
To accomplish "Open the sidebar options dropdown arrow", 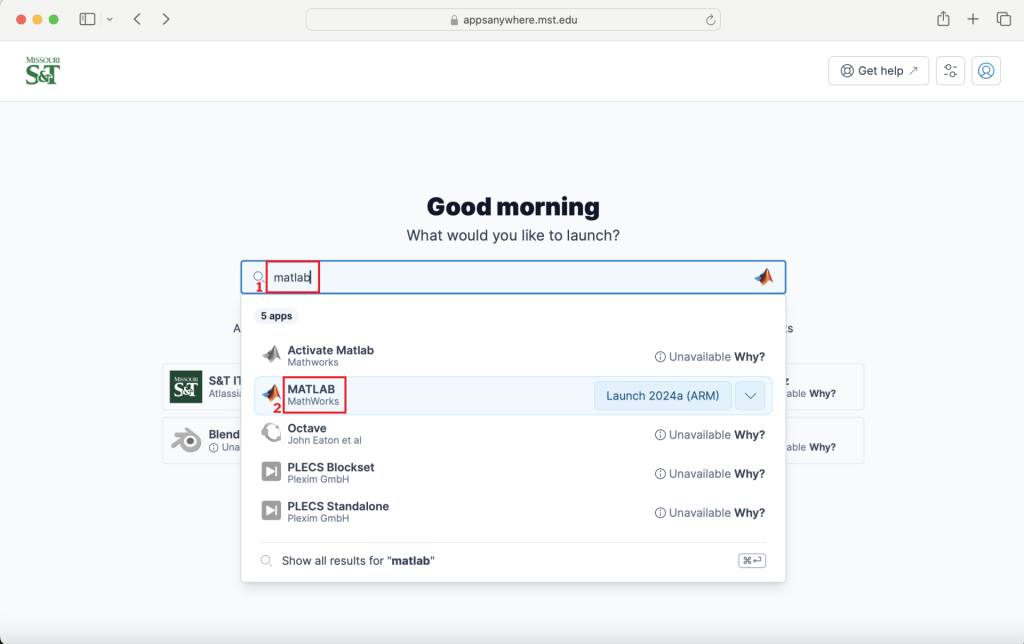I will pos(110,20).
